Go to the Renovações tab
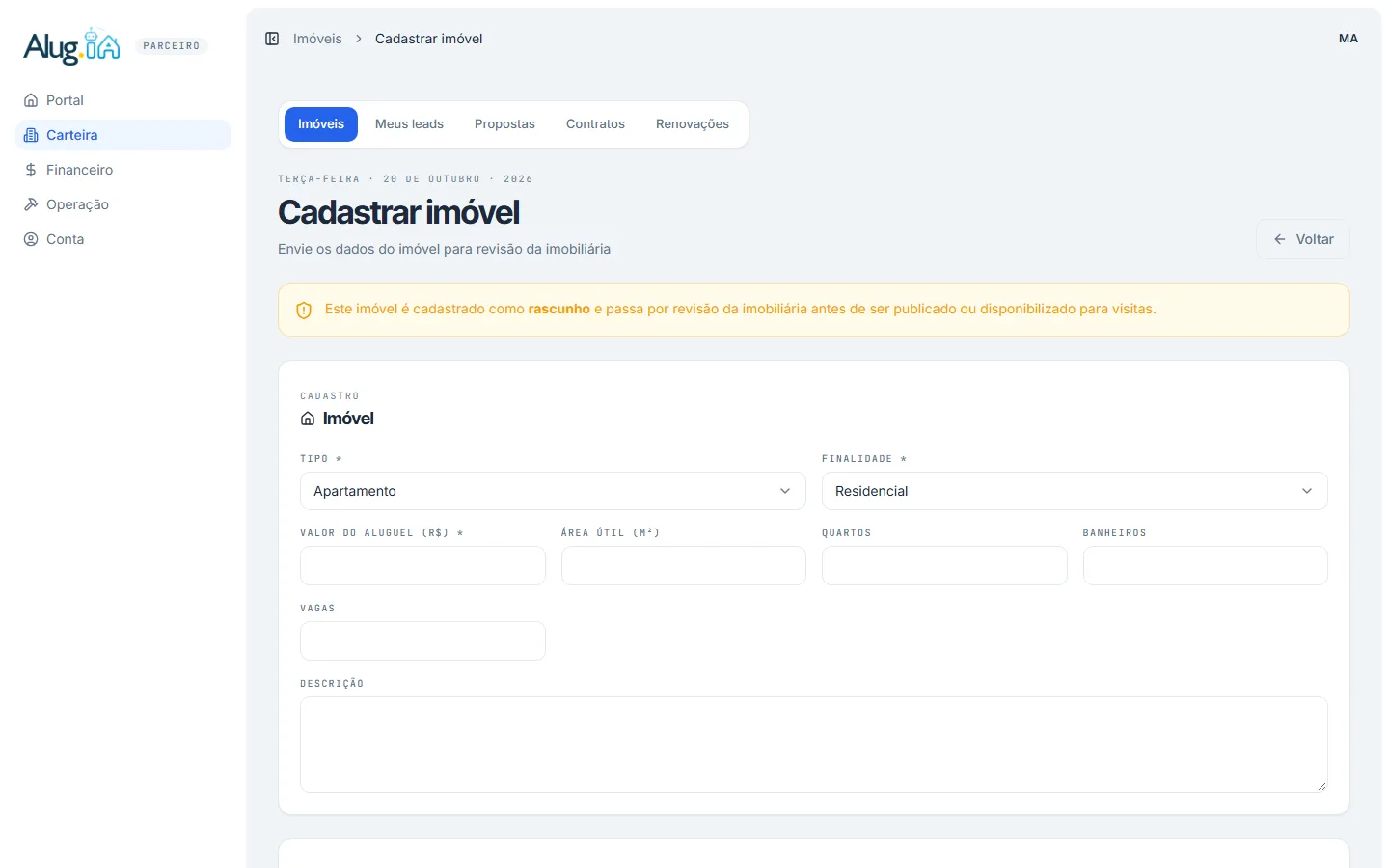The width and height of the screenshot is (1389, 868). [693, 124]
